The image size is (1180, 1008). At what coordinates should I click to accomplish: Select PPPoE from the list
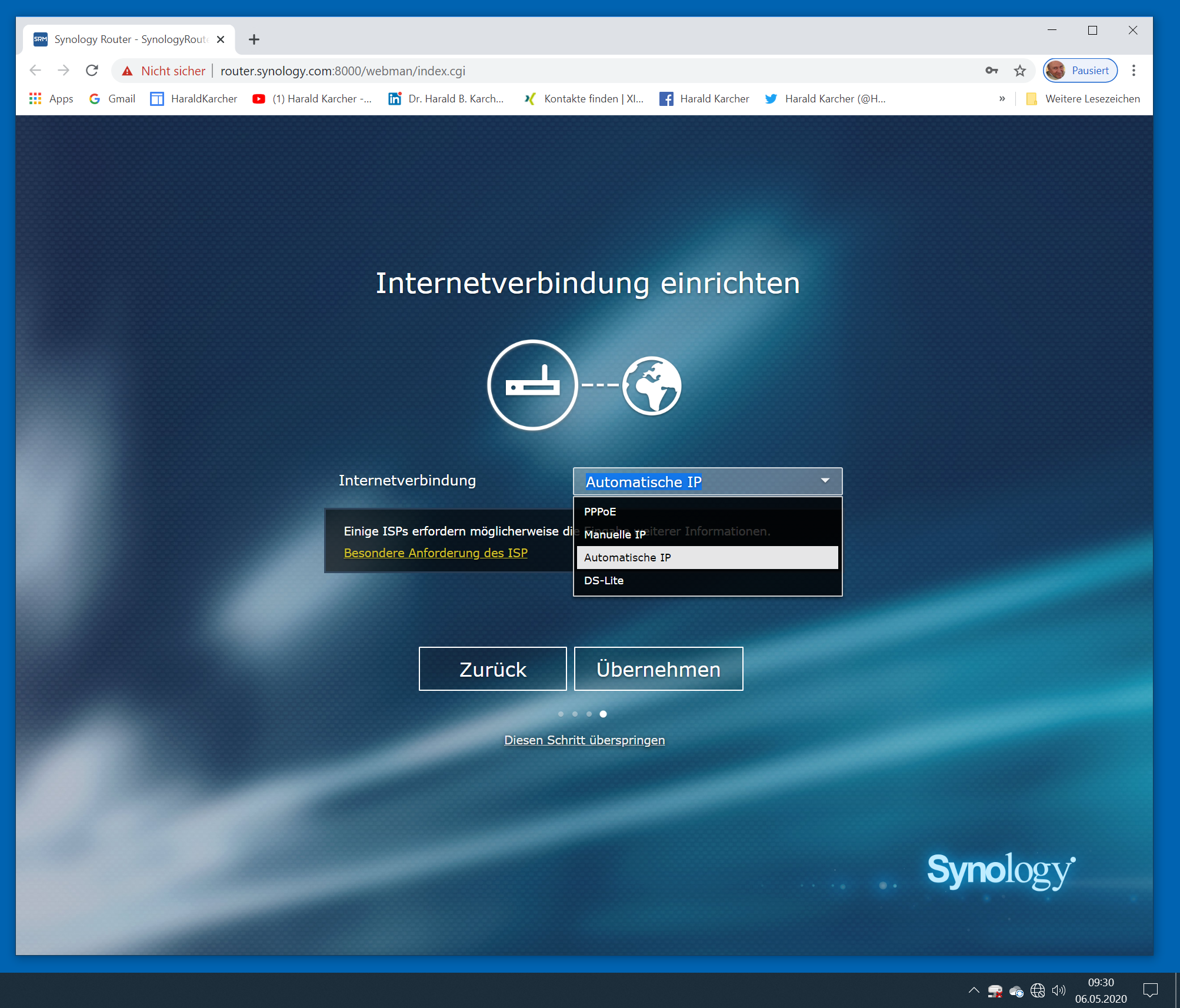(600, 511)
